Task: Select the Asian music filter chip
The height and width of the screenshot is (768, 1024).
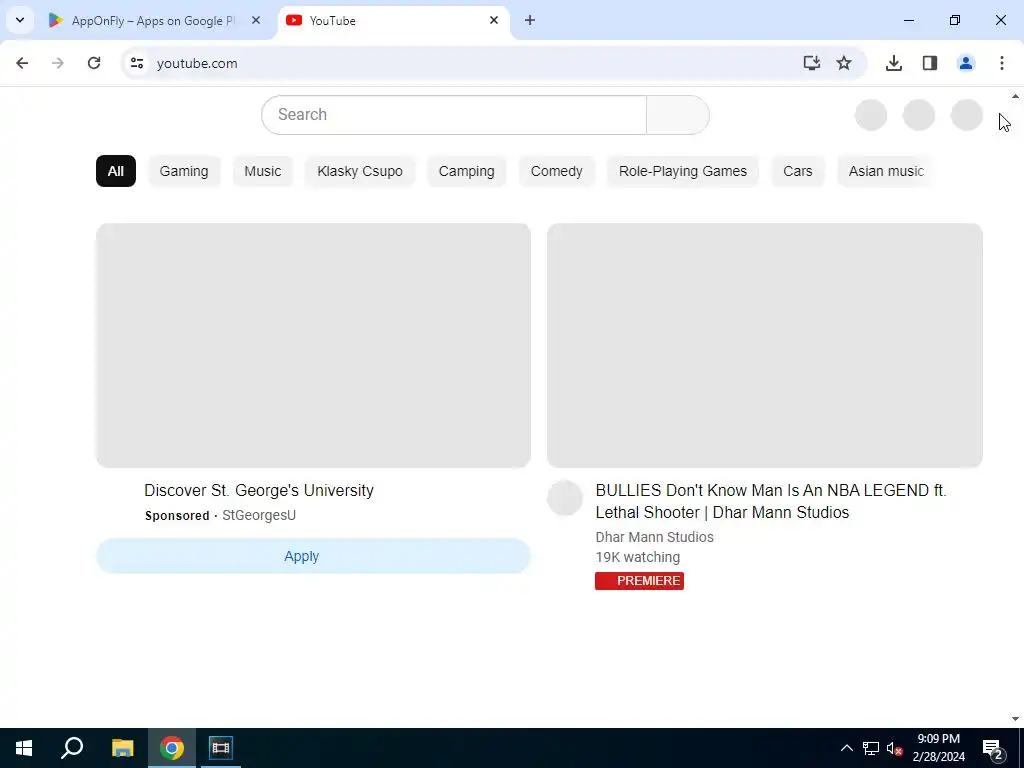Action: click(886, 171)
